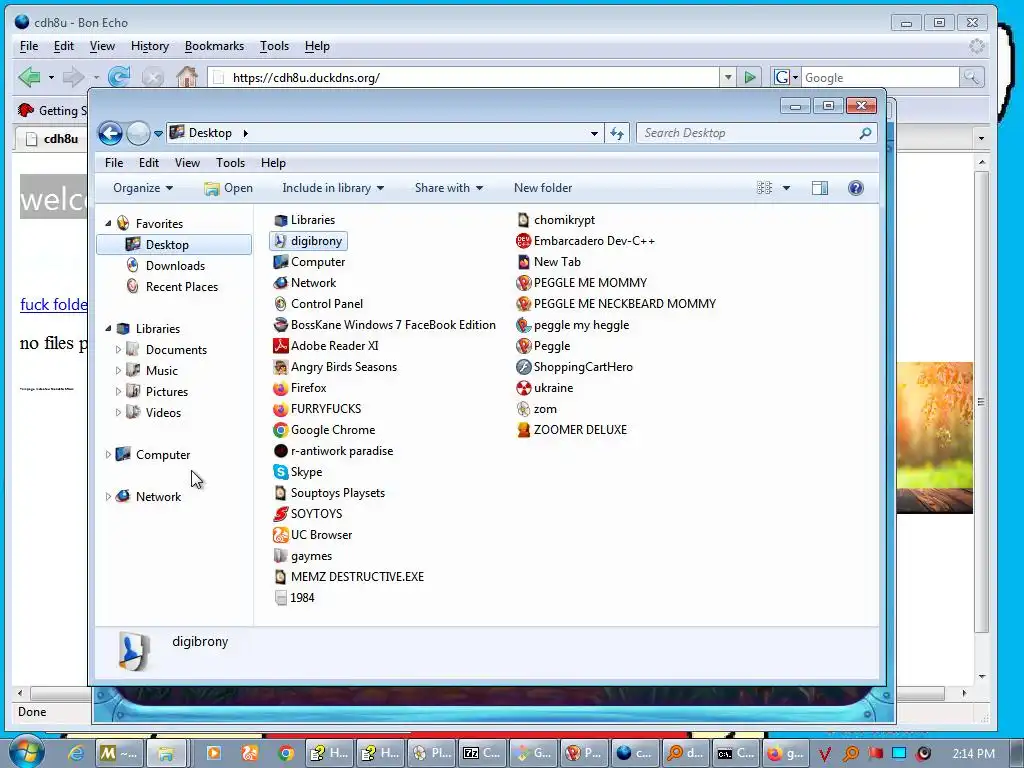
Task: Select the ukraine file with radiation icon
Action: click(545, 388)
